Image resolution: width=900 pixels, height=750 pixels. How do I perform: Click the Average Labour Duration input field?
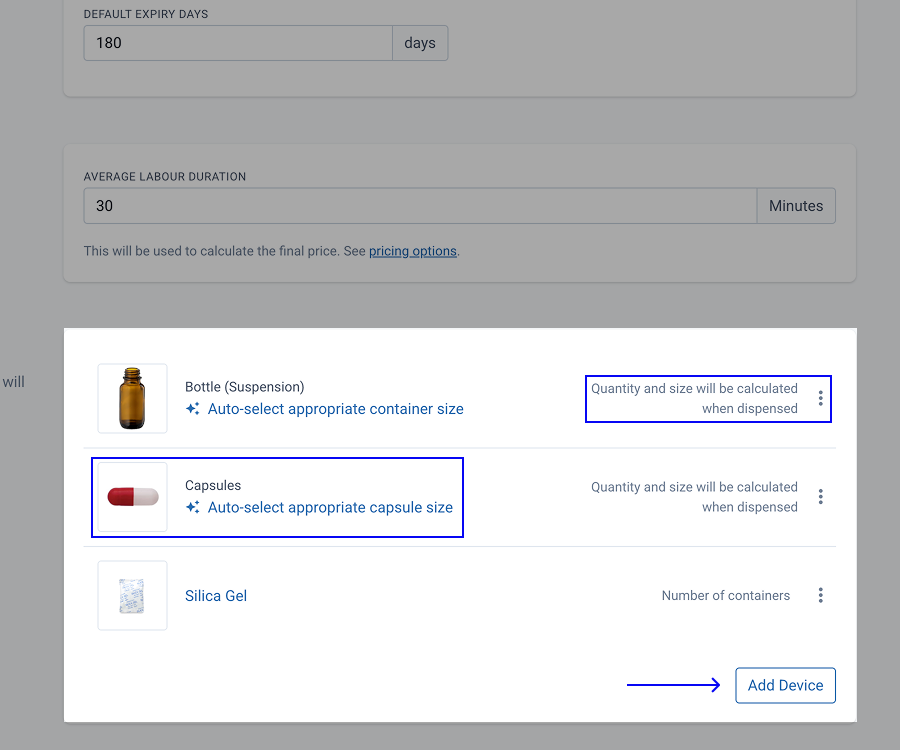420,205
